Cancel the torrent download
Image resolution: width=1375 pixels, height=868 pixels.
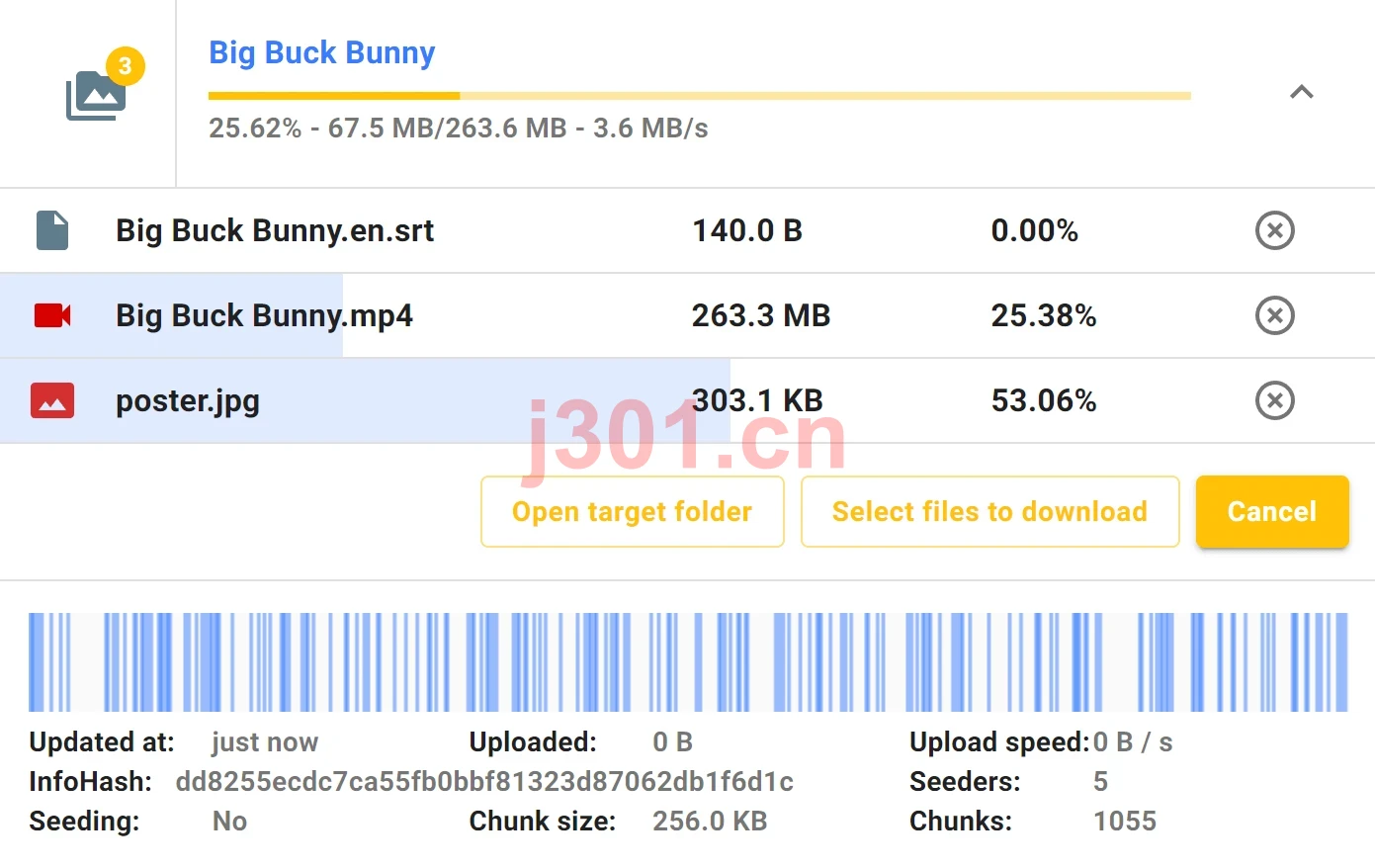pyautogui.click(x=1272, y=511)
